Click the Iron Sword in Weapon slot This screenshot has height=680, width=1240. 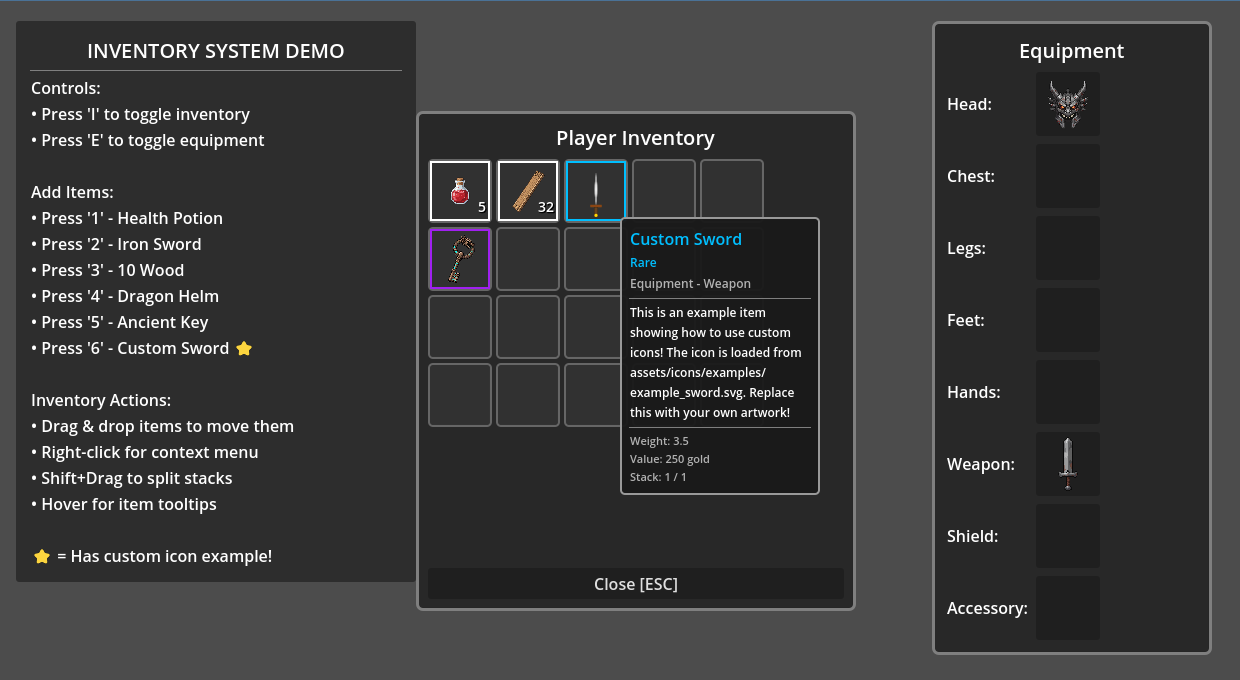tap(1067, 464)
